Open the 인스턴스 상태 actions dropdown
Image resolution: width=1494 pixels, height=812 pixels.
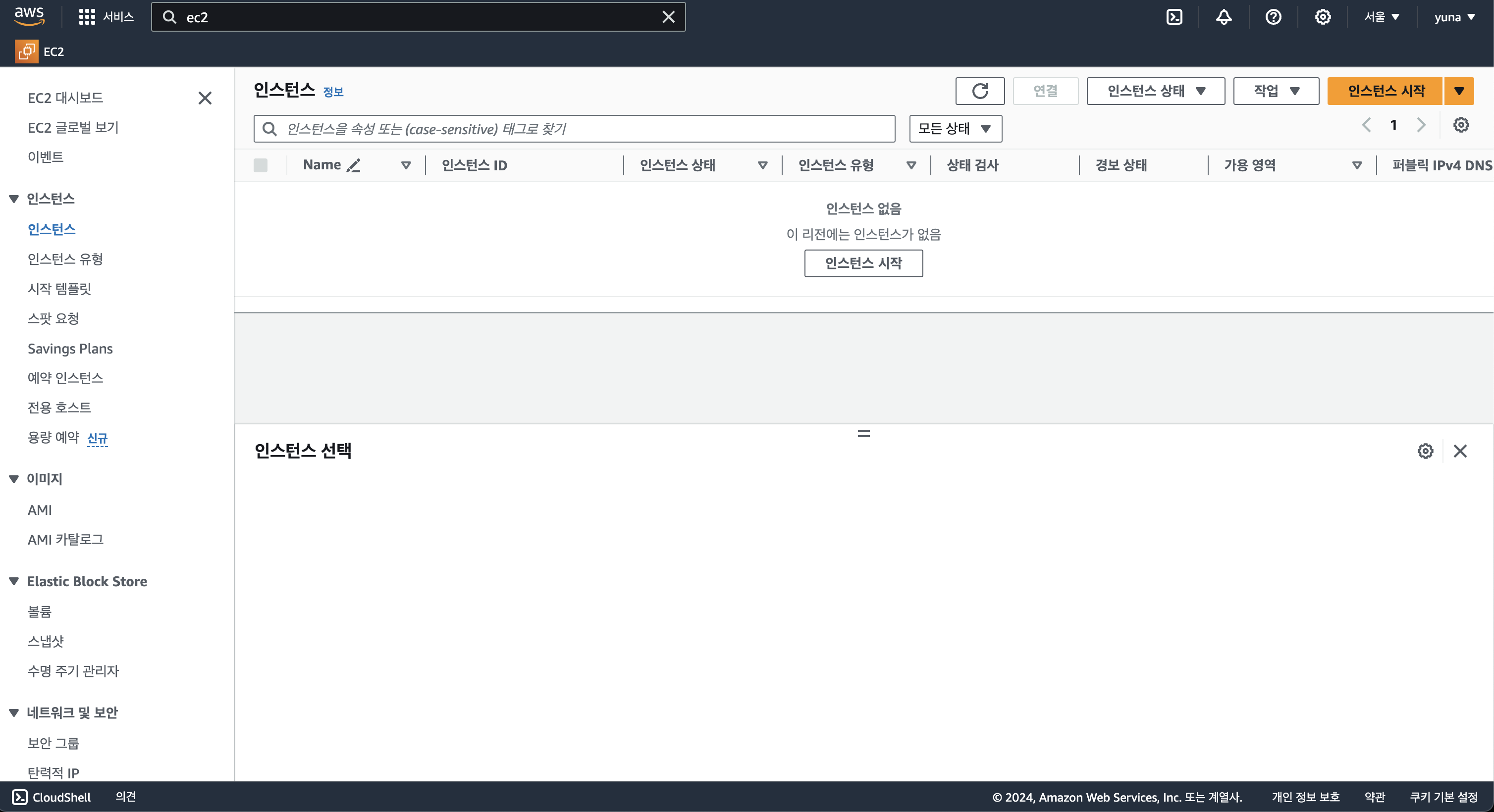[x=1155, y=91]
